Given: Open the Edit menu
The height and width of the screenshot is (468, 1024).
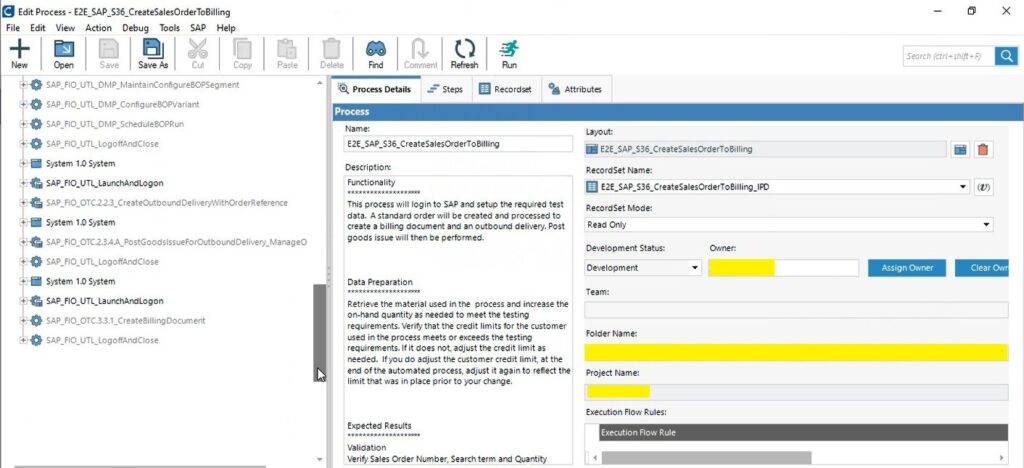Looking at the screenshot, I should pyautogui.click(x=38, y=28).
